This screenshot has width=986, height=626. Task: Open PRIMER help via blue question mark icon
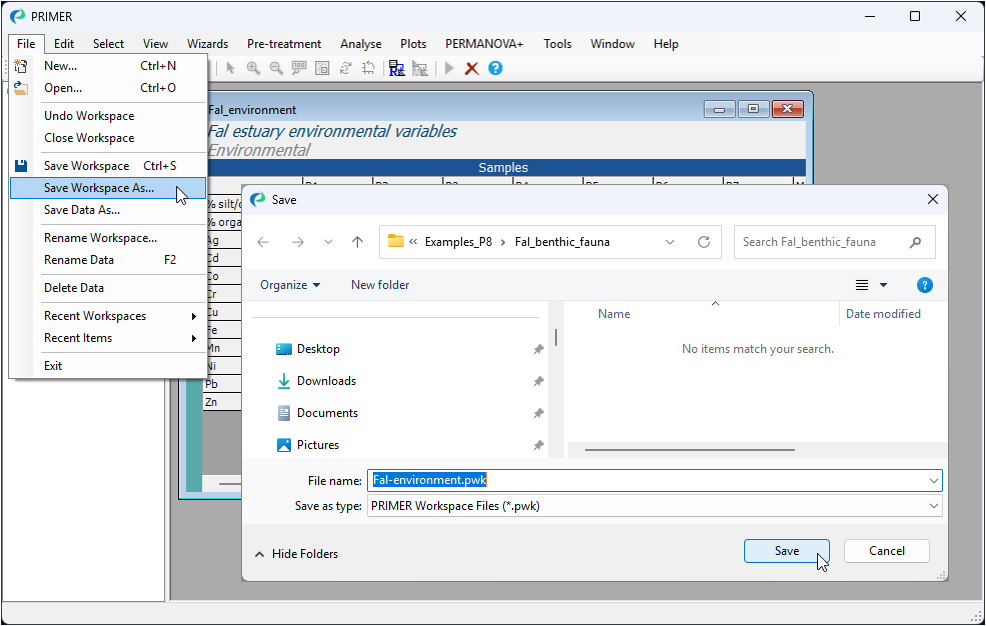[494, 68]
